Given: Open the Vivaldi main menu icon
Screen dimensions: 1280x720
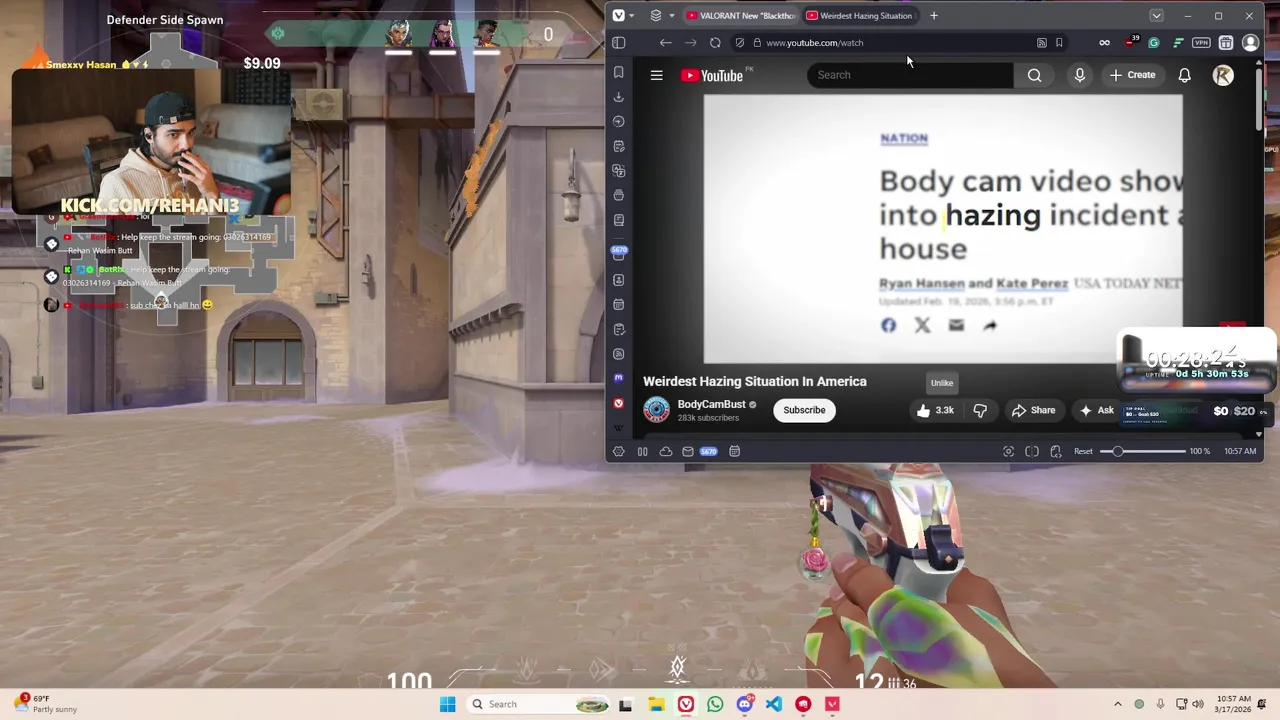Looking at the screenshot, I should (619, 15).
